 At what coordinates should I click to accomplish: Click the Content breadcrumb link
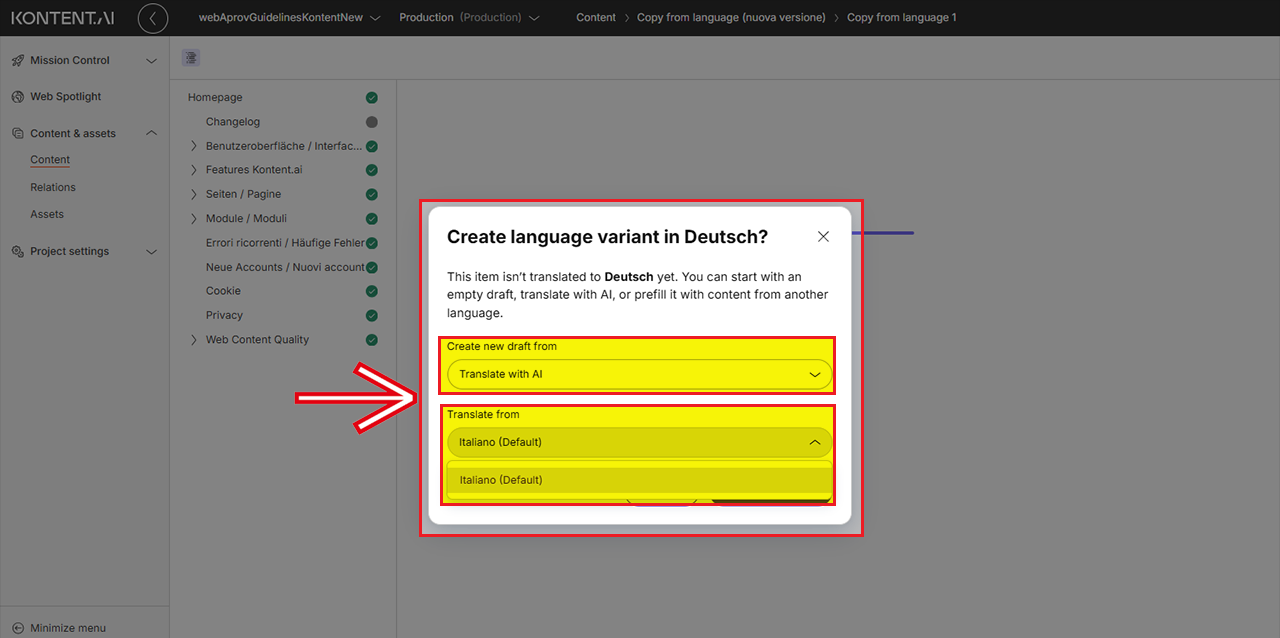tap(596, 18)
